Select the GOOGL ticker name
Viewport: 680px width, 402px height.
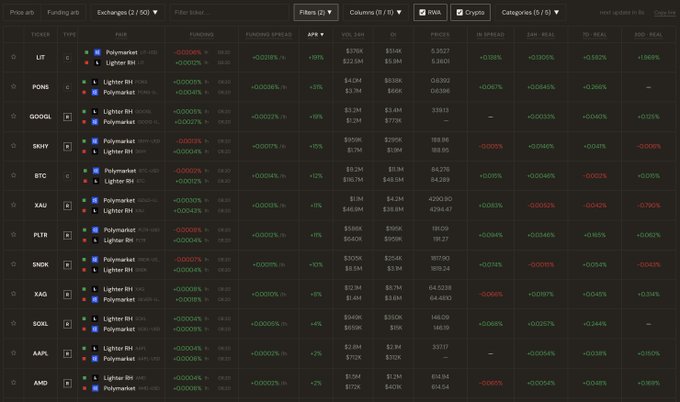coord(40,116)
